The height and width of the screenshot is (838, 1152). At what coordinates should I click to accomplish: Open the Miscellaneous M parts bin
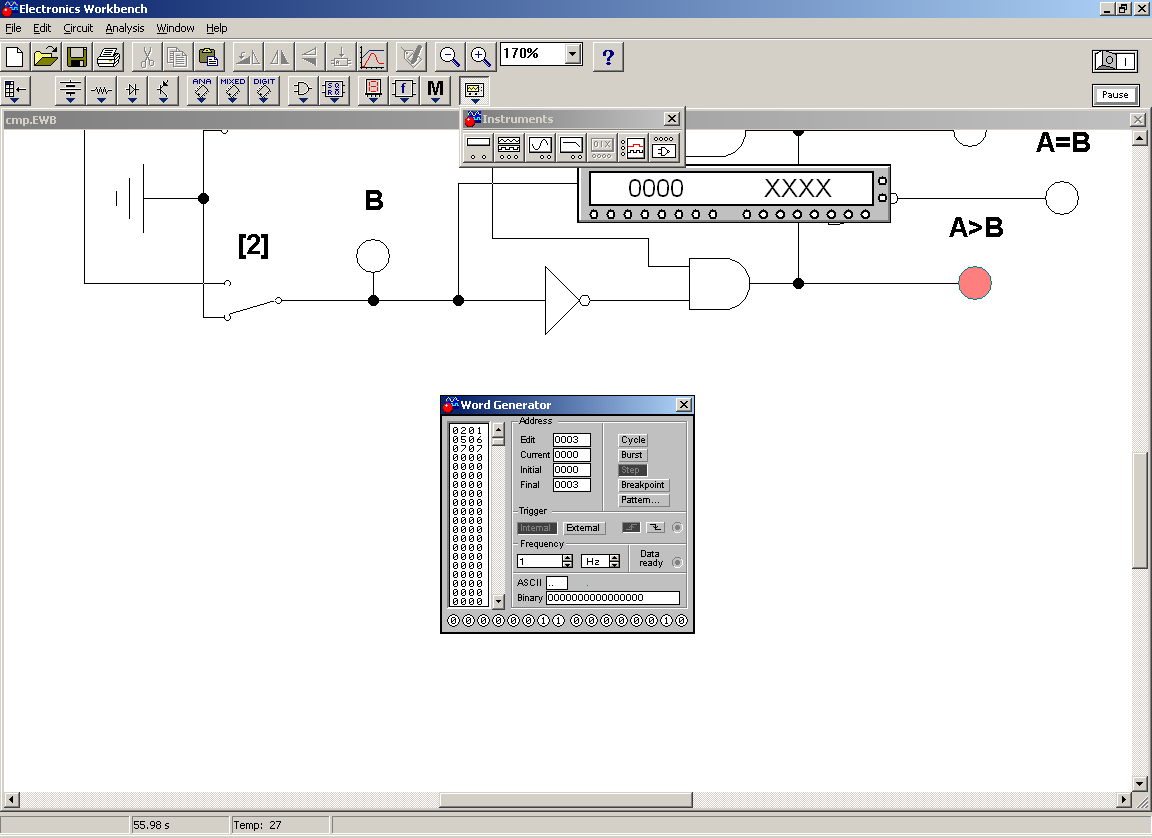(435, 91)
